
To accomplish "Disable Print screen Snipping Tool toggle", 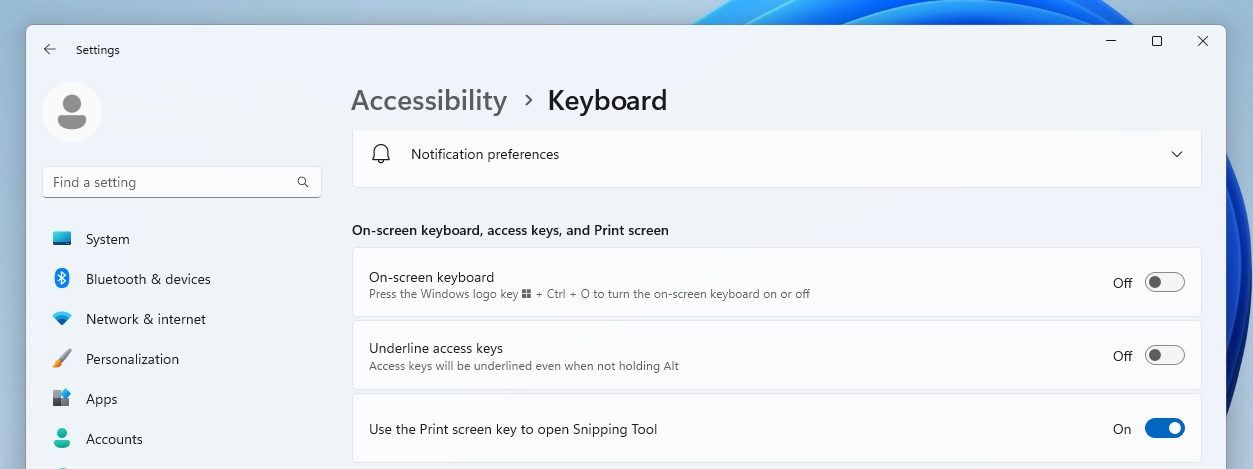I will point(1164,428).
